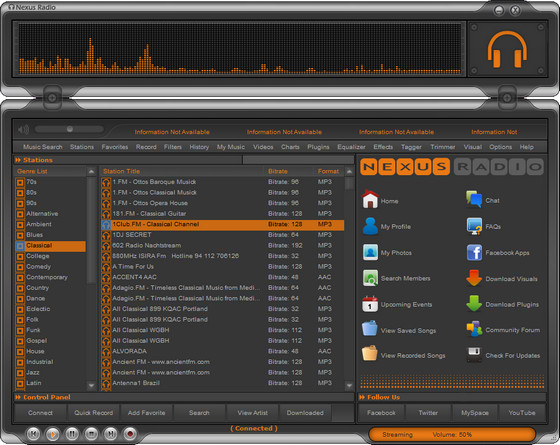This screenshot has height=445, width=560.
Task: Adjust the volume slider knob
Action: 70,129
